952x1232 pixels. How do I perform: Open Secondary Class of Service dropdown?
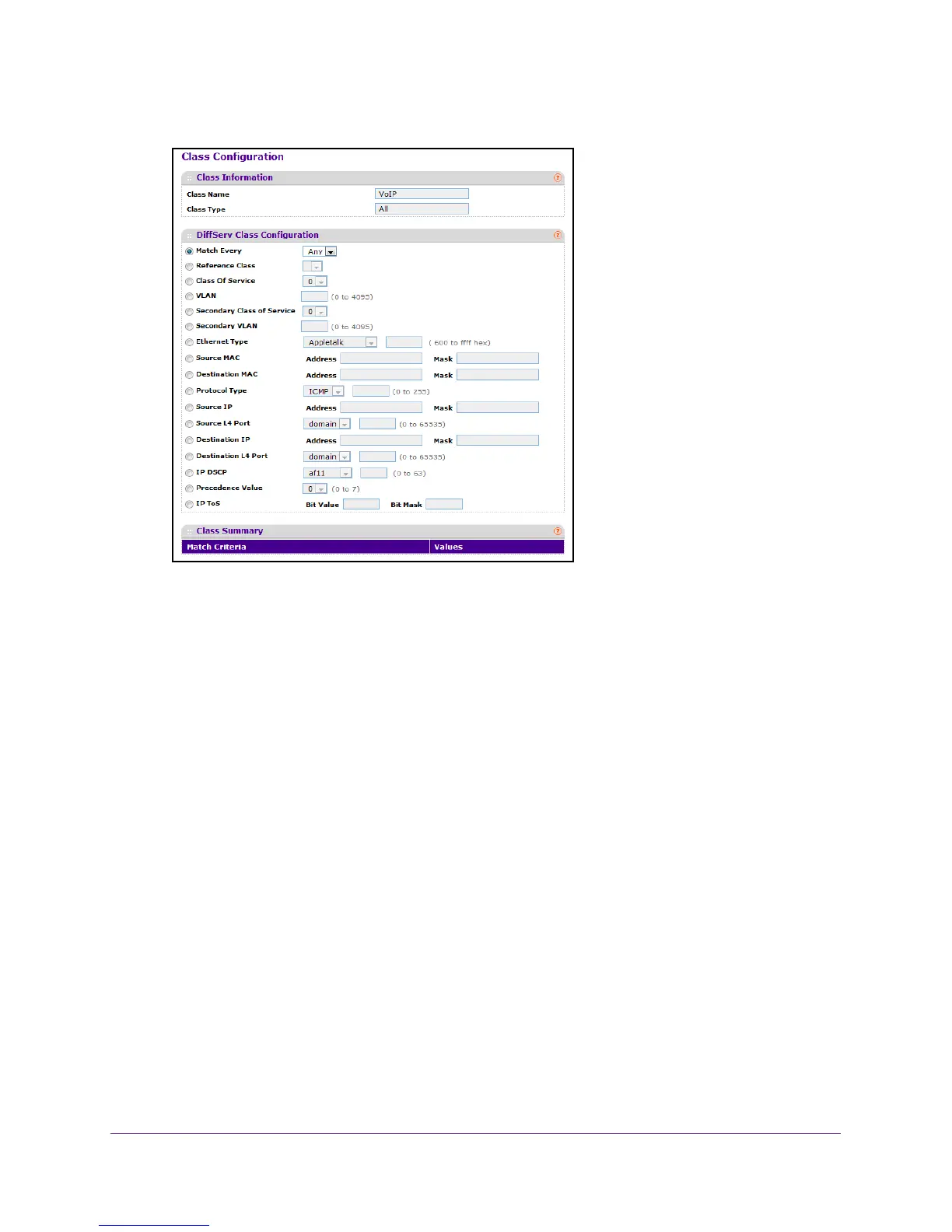[315, 311]
